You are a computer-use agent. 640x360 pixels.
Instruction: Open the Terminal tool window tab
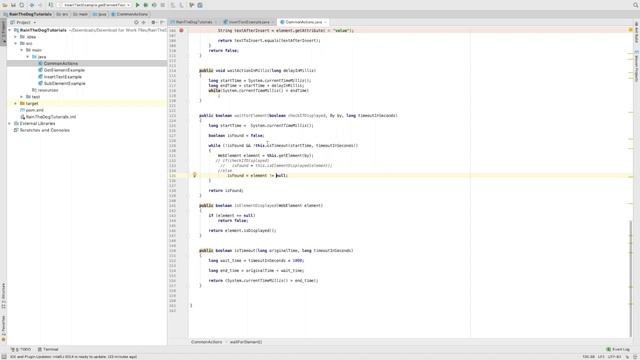coord(48,349)
